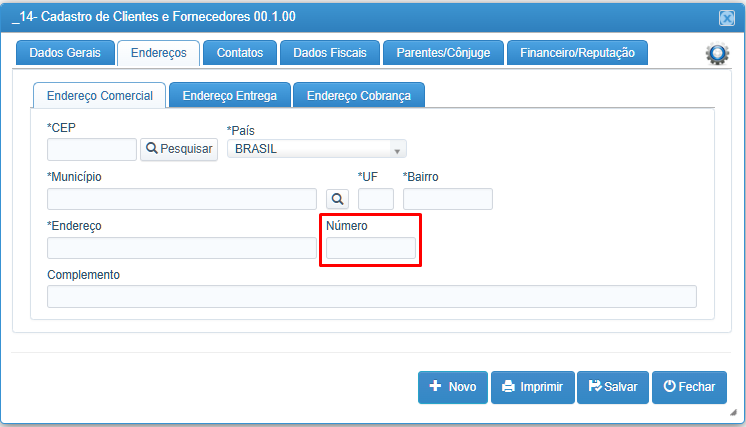Click the Complemento text field
The width and height of the screenshot is (746, 427).
coord(372,297)
